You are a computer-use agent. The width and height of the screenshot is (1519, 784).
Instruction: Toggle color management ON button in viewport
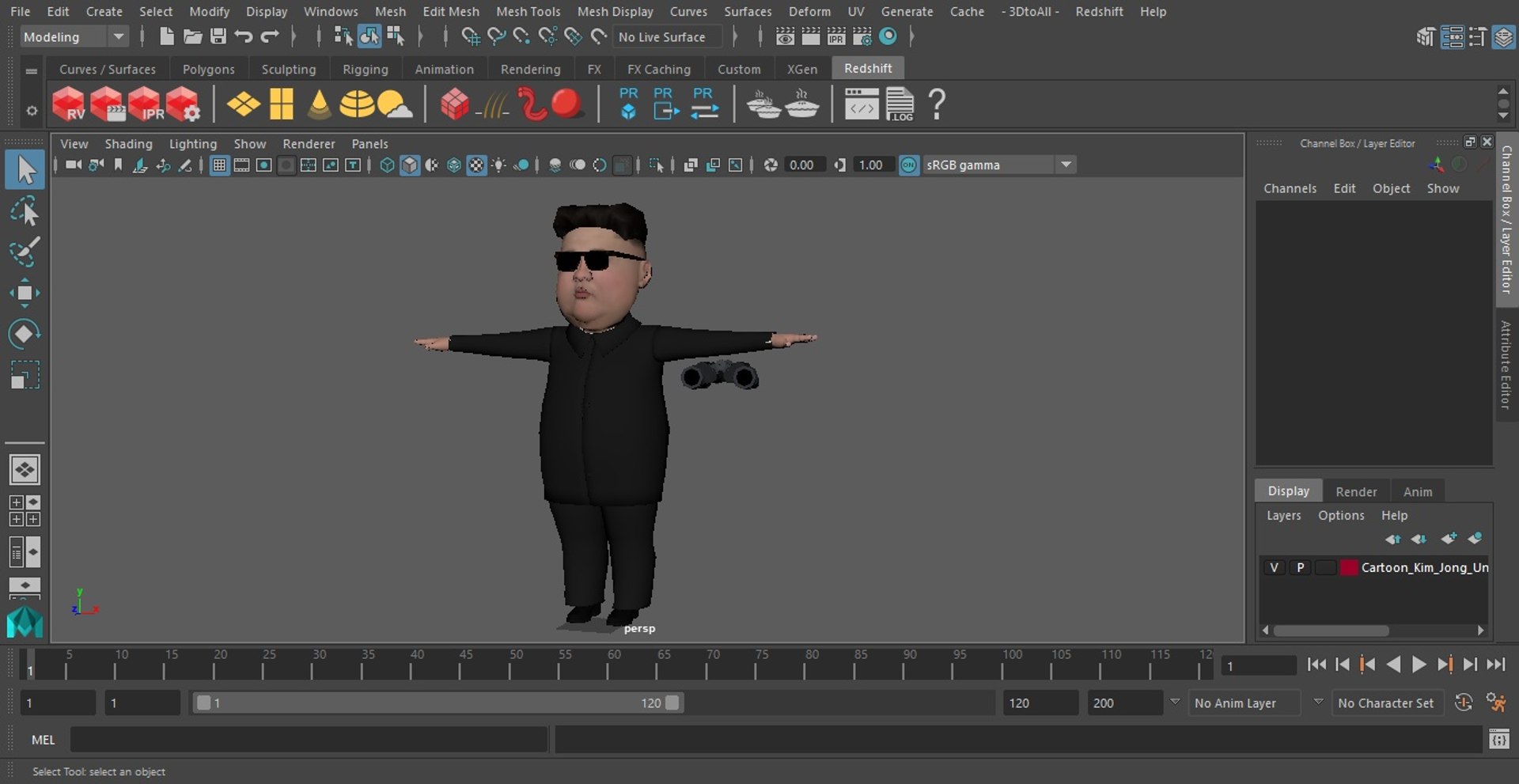(909, 165)
